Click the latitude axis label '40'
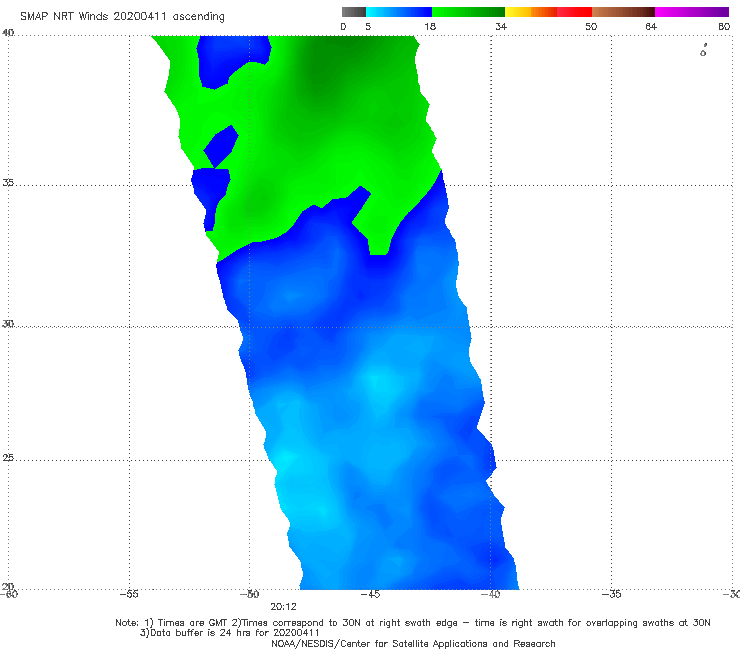 point(8,33)
